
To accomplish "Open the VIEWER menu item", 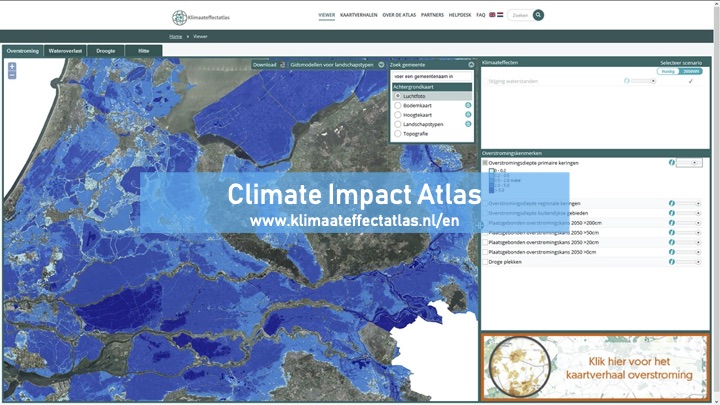I will pos(326,15).
